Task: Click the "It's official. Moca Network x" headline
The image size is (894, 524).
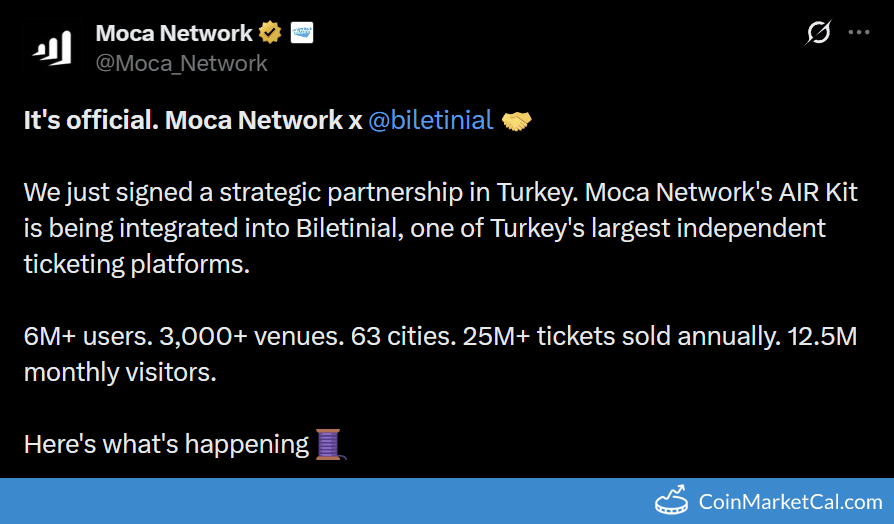Action: (192, 121)
